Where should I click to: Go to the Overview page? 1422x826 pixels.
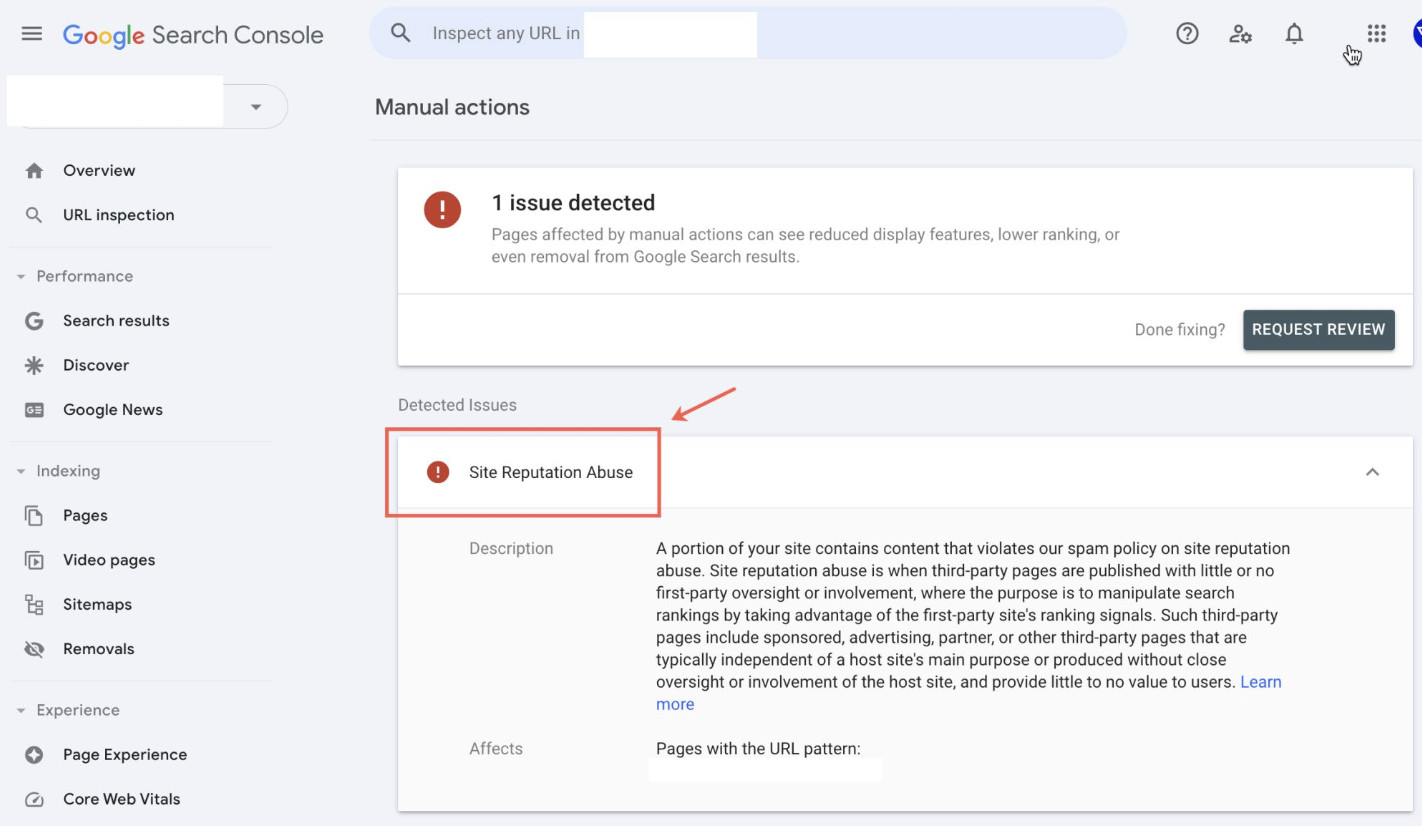pos(98,170)
